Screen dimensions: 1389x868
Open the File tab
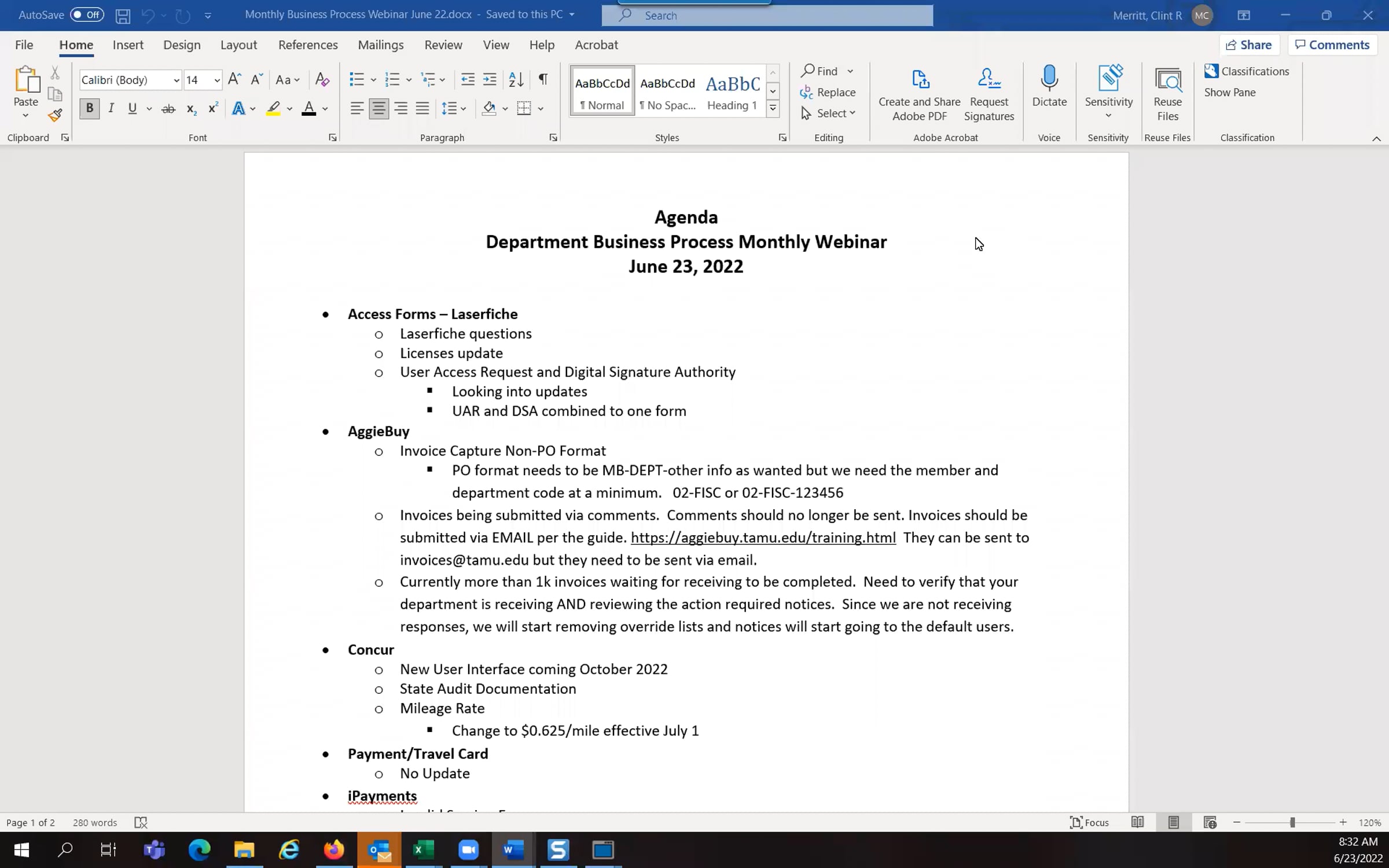pos(24,45)
